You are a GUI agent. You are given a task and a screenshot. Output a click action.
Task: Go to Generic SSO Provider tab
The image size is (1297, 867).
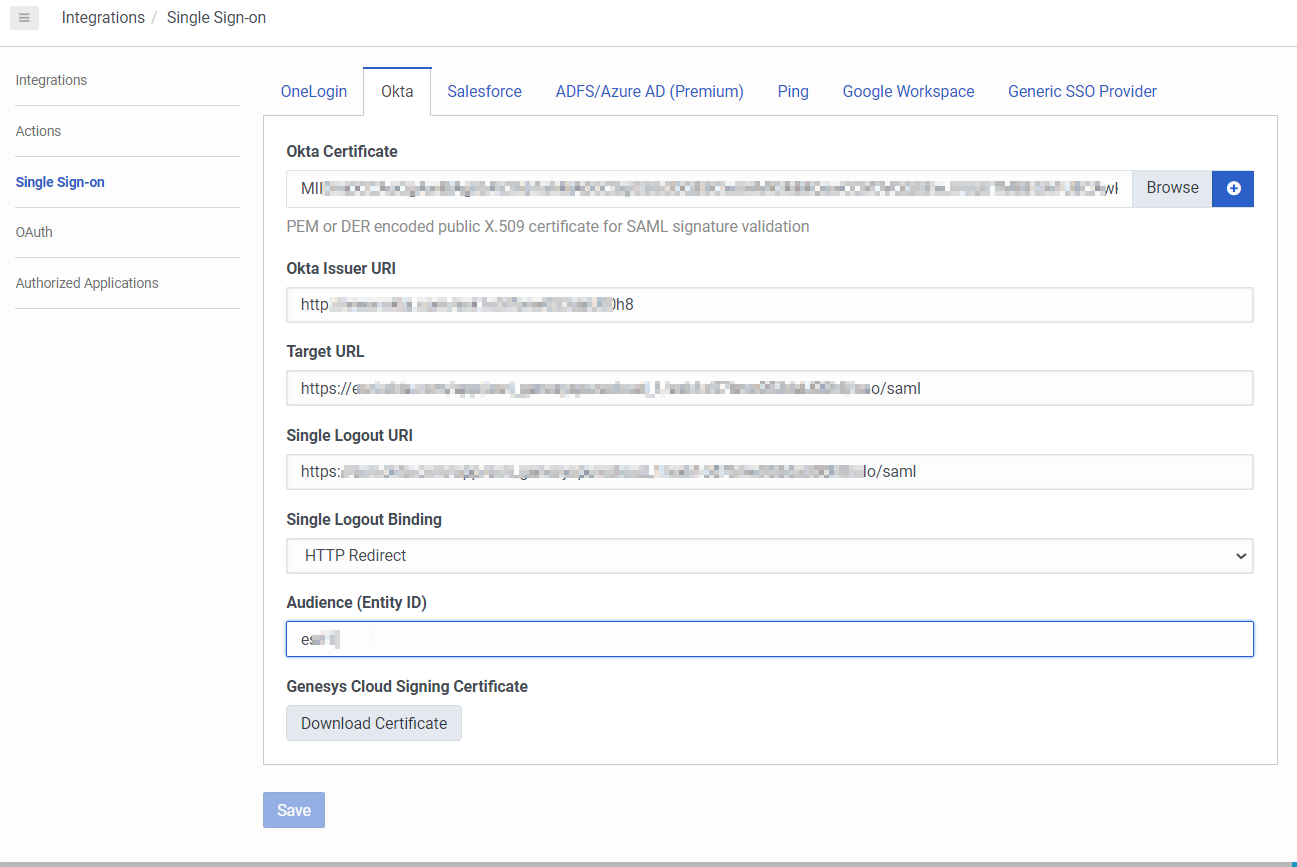pos(1082,92)
